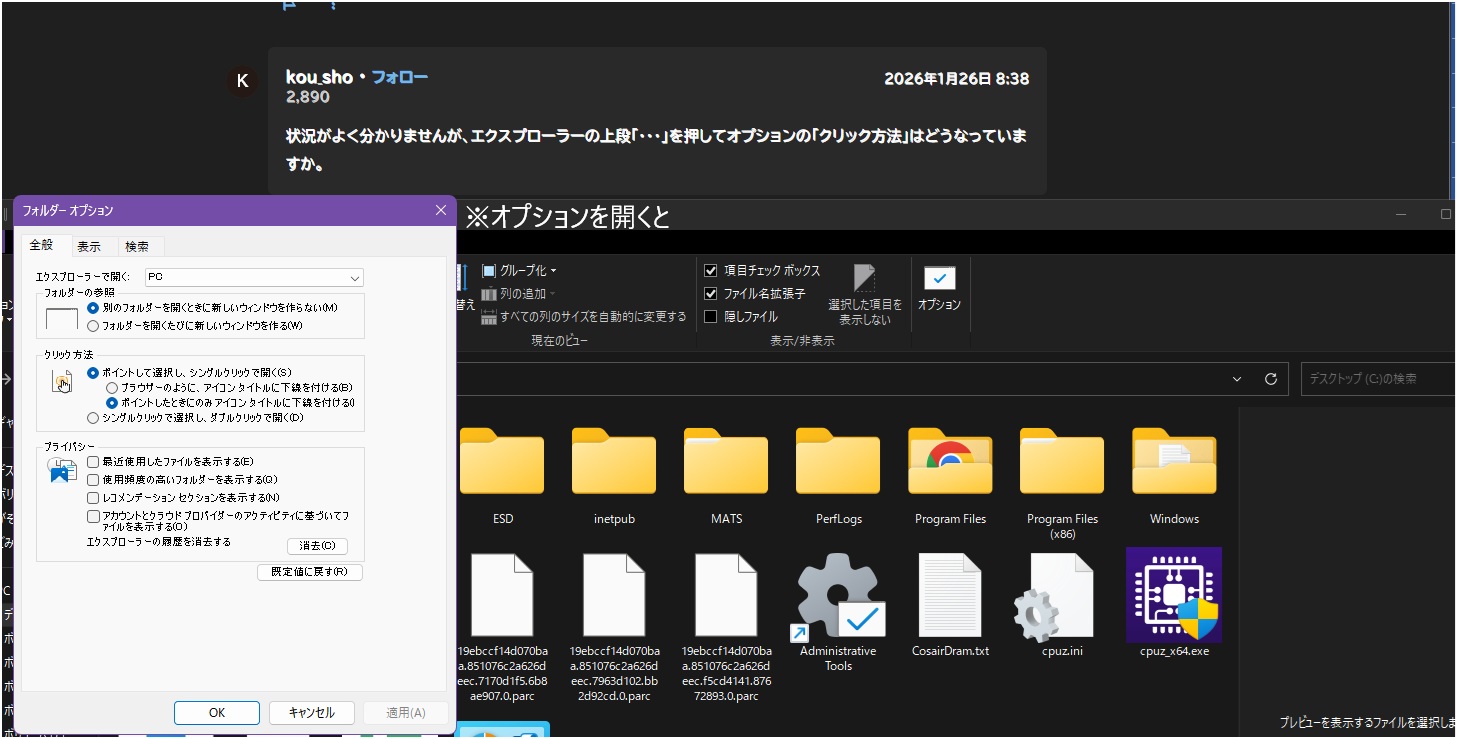1457x739 pixels.
Task: Click すべての列のサイズを自動的に変更する
Action: [x=584, y=317]
